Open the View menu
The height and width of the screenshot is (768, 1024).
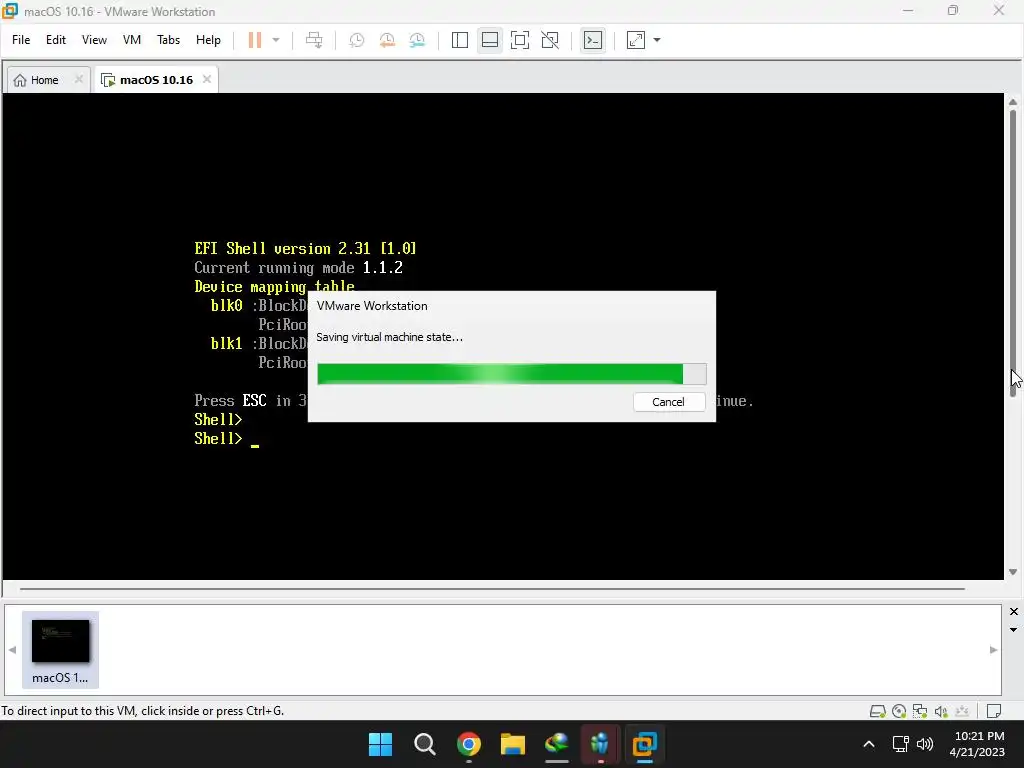coord(94,40)
